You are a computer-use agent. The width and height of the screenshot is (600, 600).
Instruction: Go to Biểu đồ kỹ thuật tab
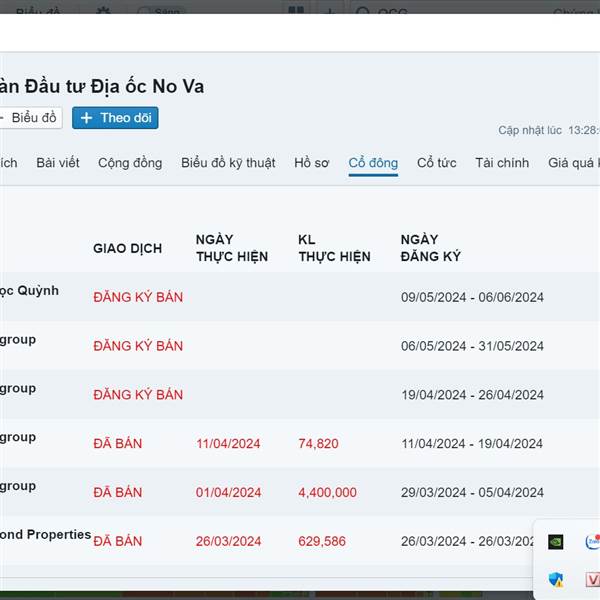[228, 163]
